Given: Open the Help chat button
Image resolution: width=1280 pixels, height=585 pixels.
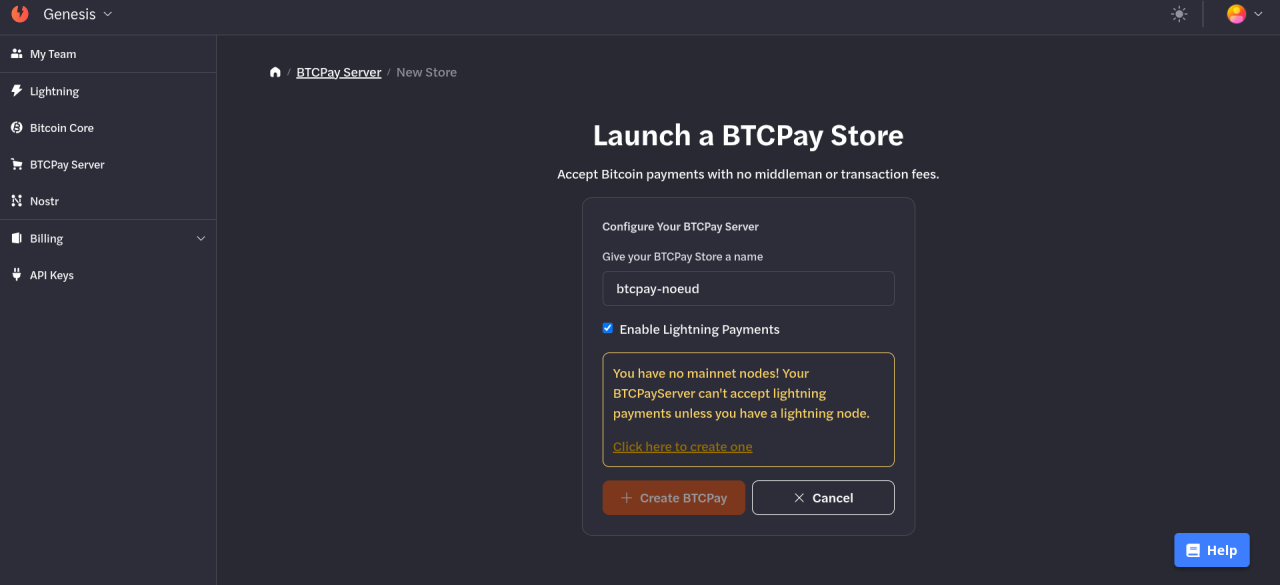Looking at the screenshot, I should (x=1212, y=550).
